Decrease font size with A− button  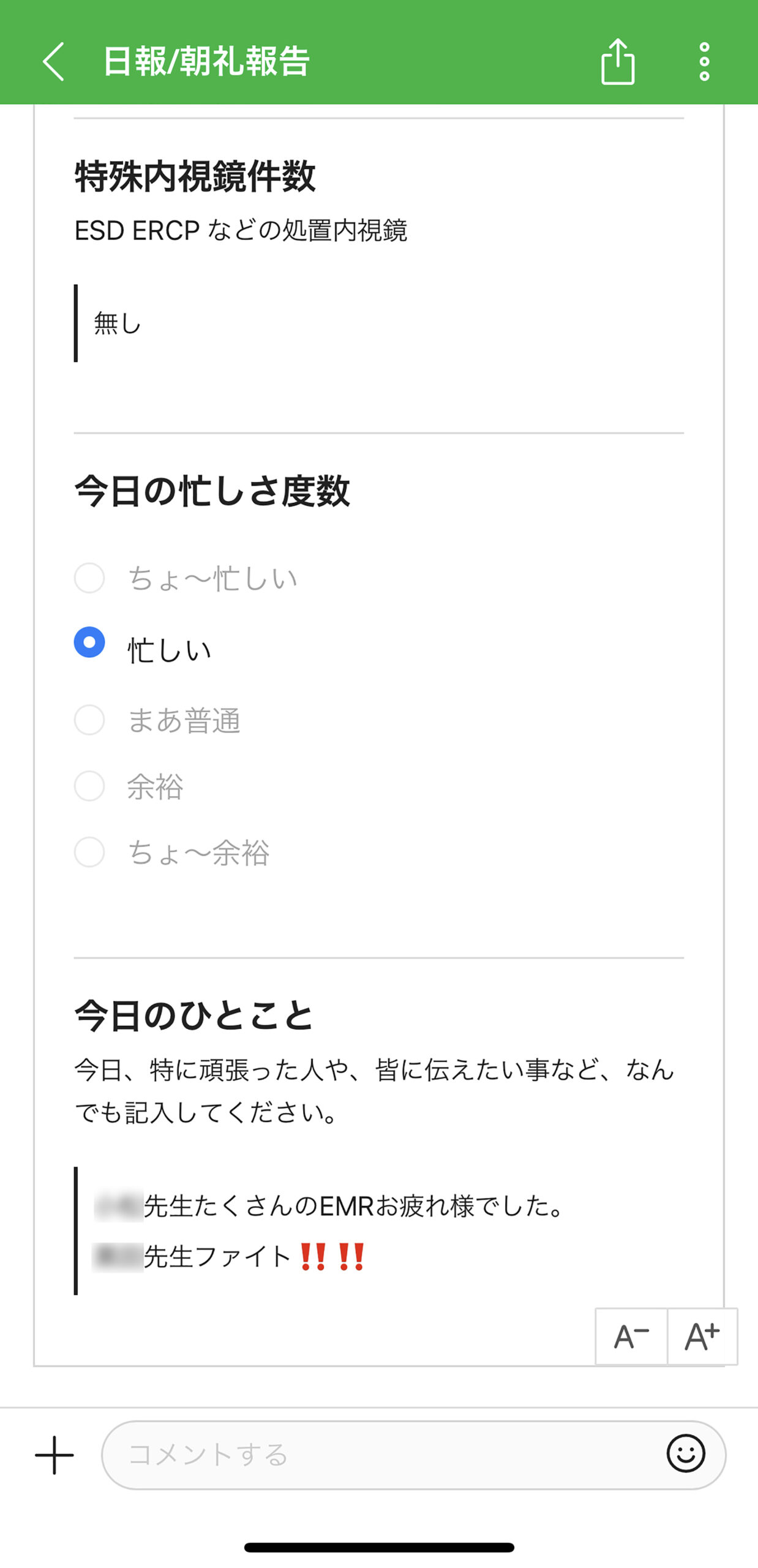[x=631, y=1336]
